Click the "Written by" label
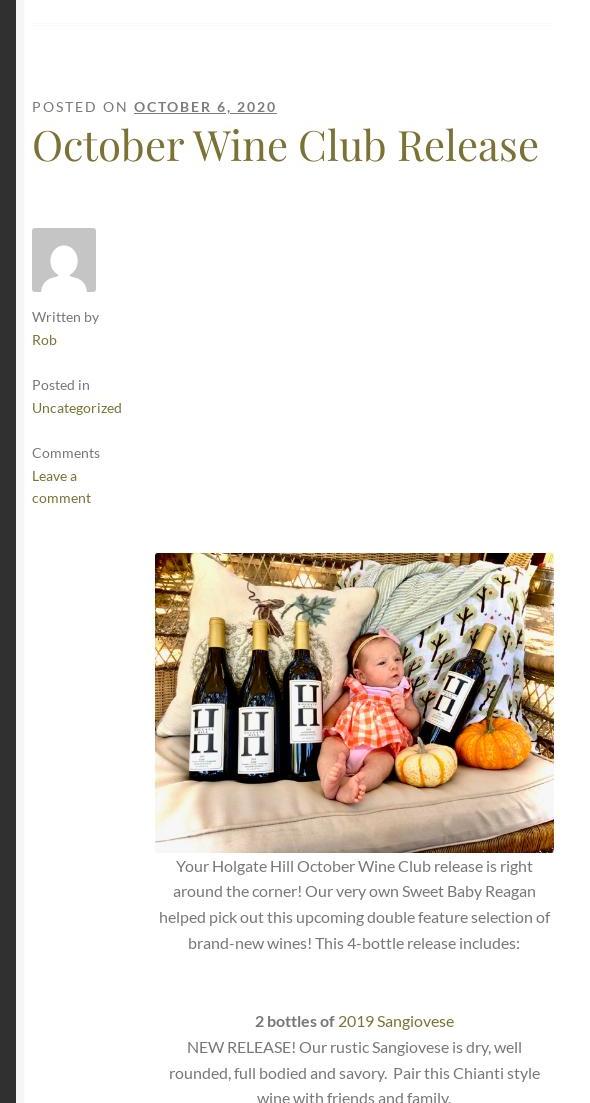 [65, 317]
